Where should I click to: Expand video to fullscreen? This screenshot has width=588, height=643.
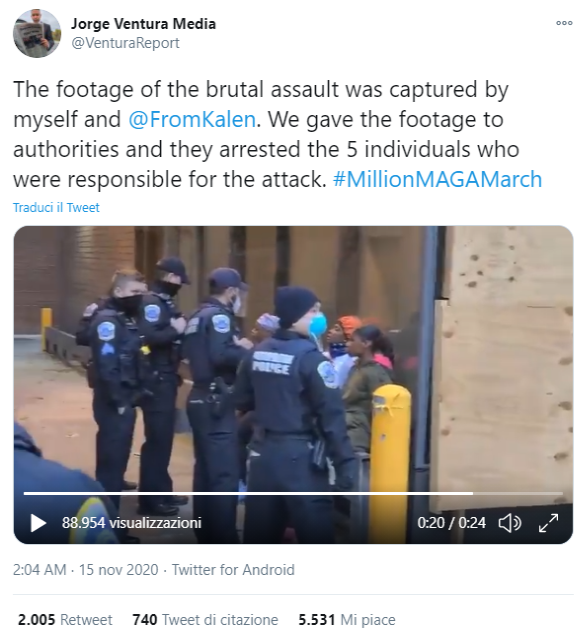(548, 523)
